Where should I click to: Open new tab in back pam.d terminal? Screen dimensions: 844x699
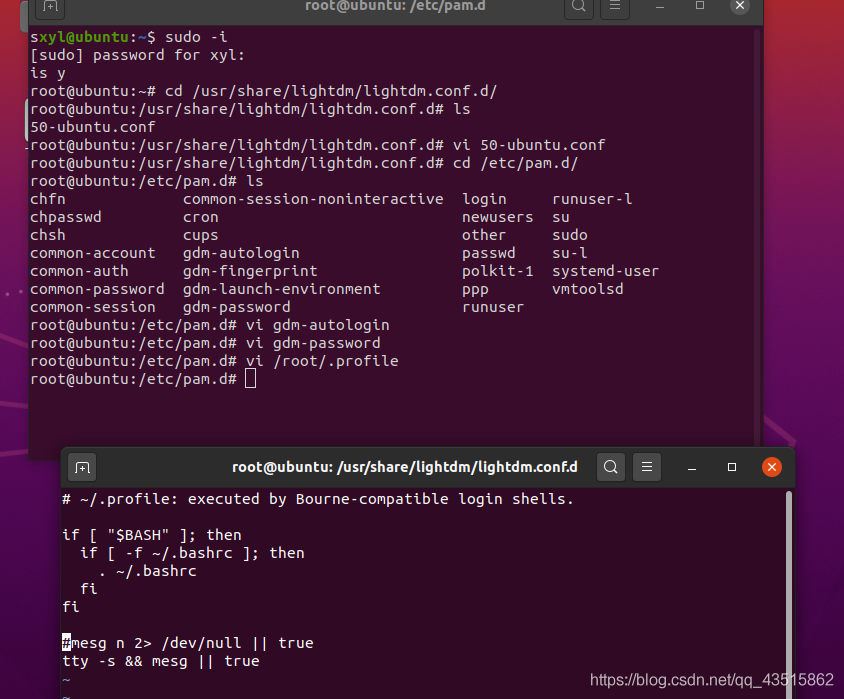[x=50, y=6]
